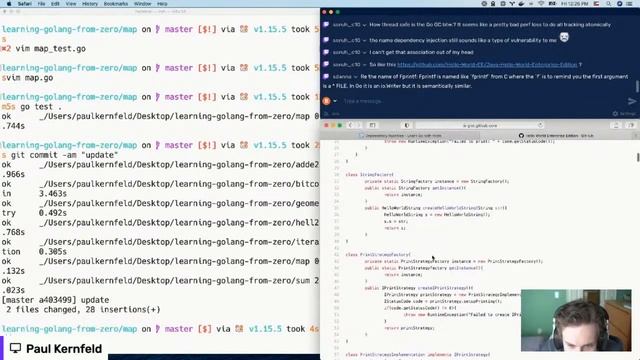Click the Safari share icon
The height and width of the screenshot is (360, 640).
coord(616,125)
